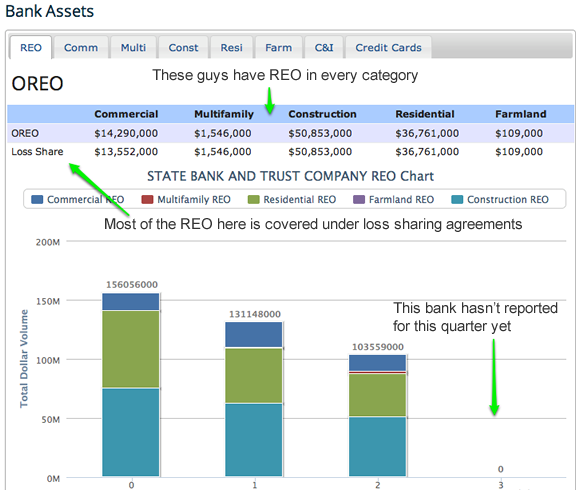Click the Construction REO legend label

[x=508, y=200]
